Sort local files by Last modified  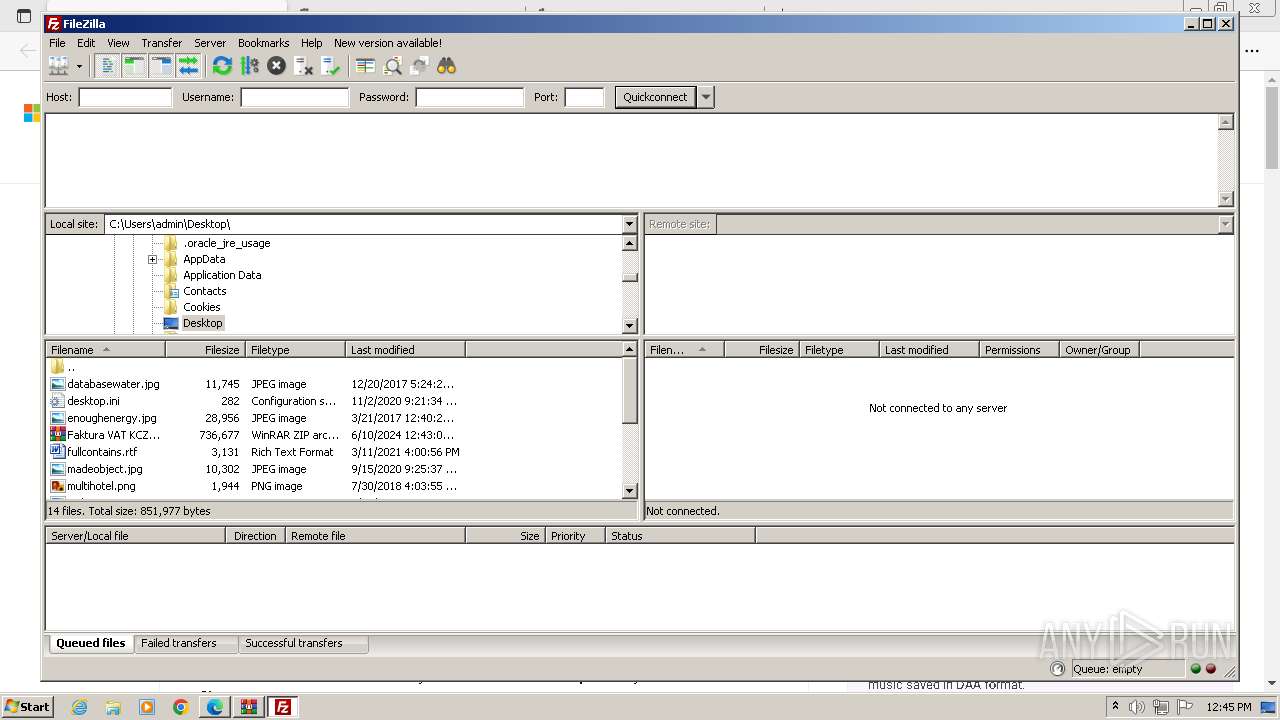coord(405,350)
